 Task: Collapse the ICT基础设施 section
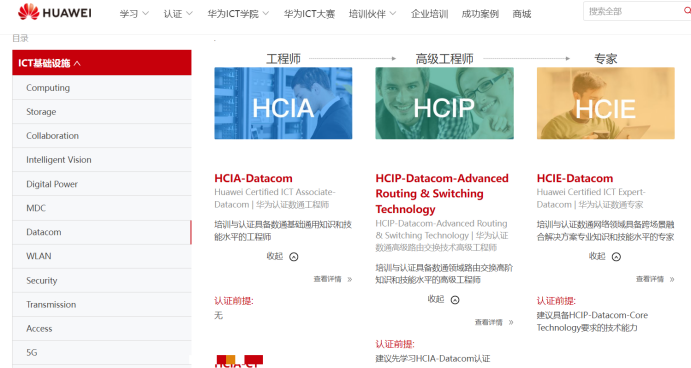coord(102,63)
